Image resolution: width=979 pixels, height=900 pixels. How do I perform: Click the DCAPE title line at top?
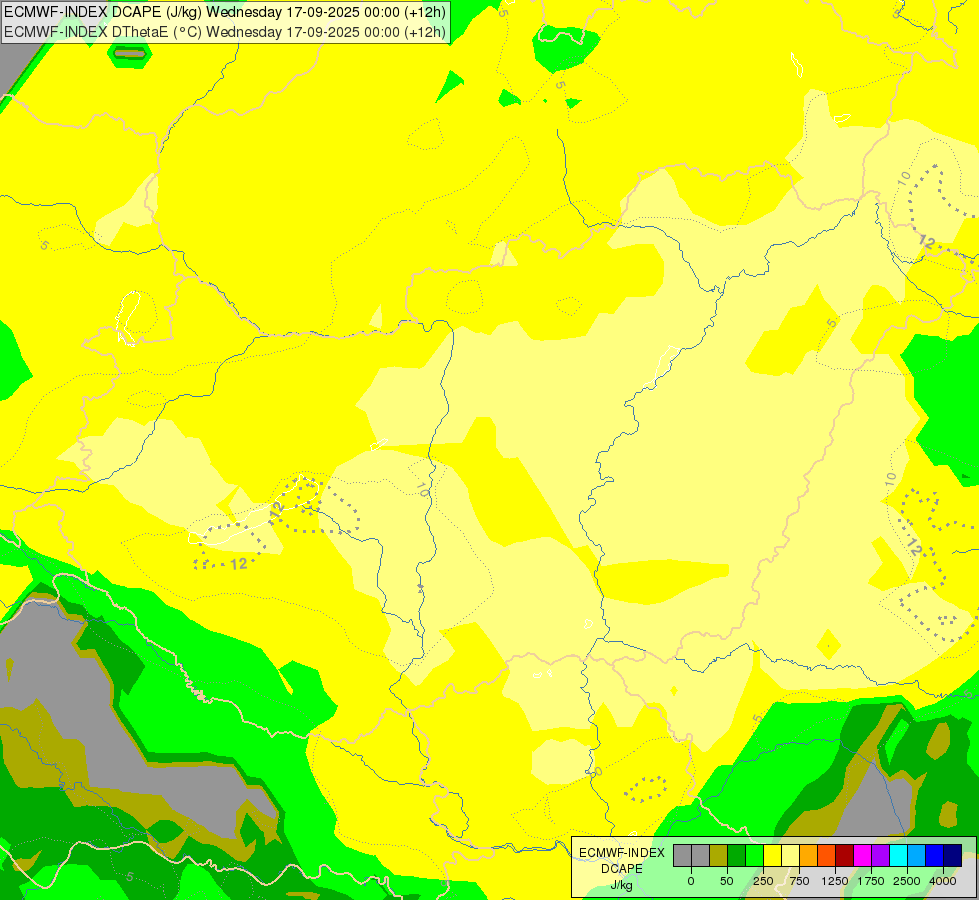tap(225, 12)
